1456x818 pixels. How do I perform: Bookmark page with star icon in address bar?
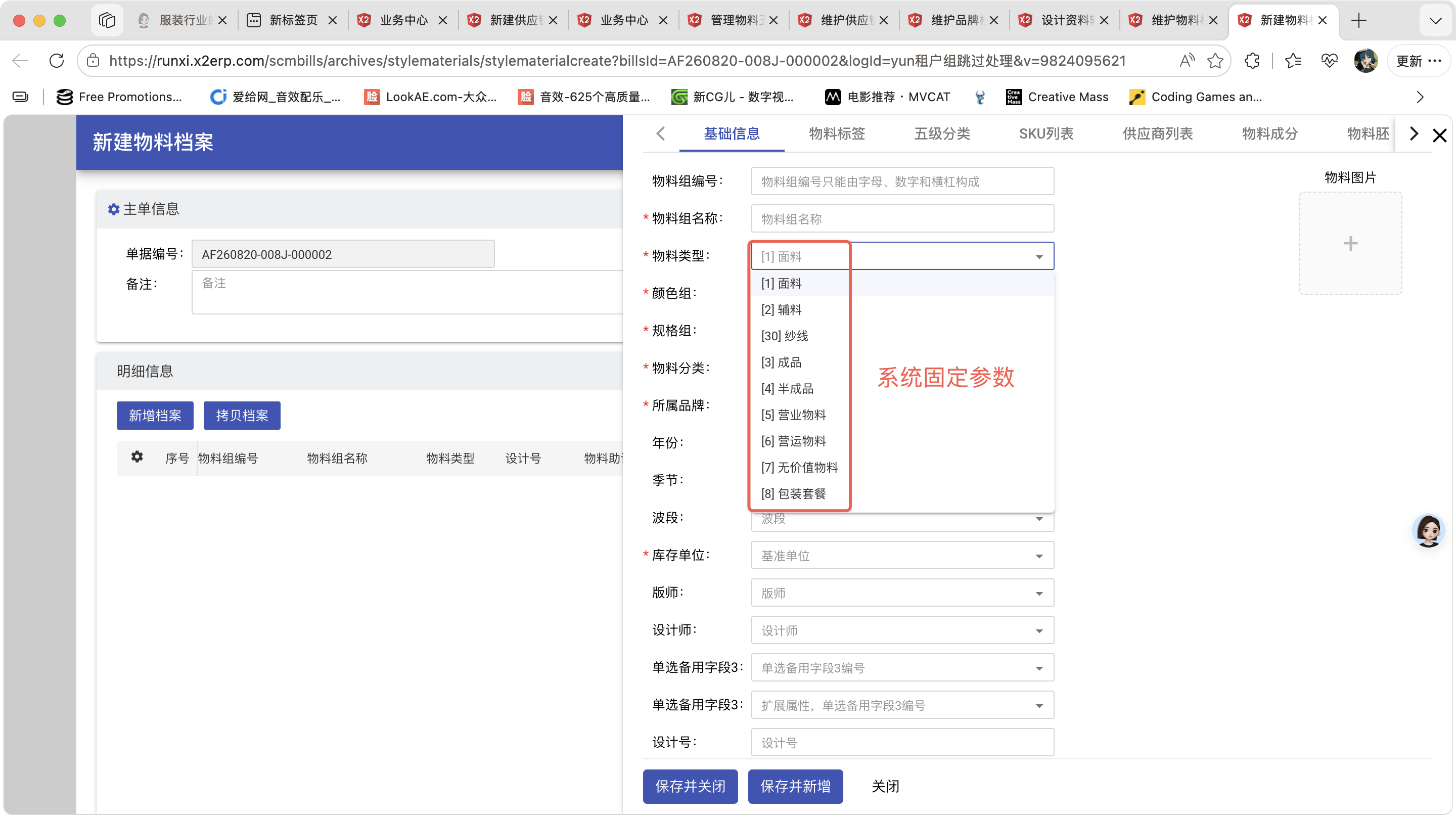[x=1215, y=61]
